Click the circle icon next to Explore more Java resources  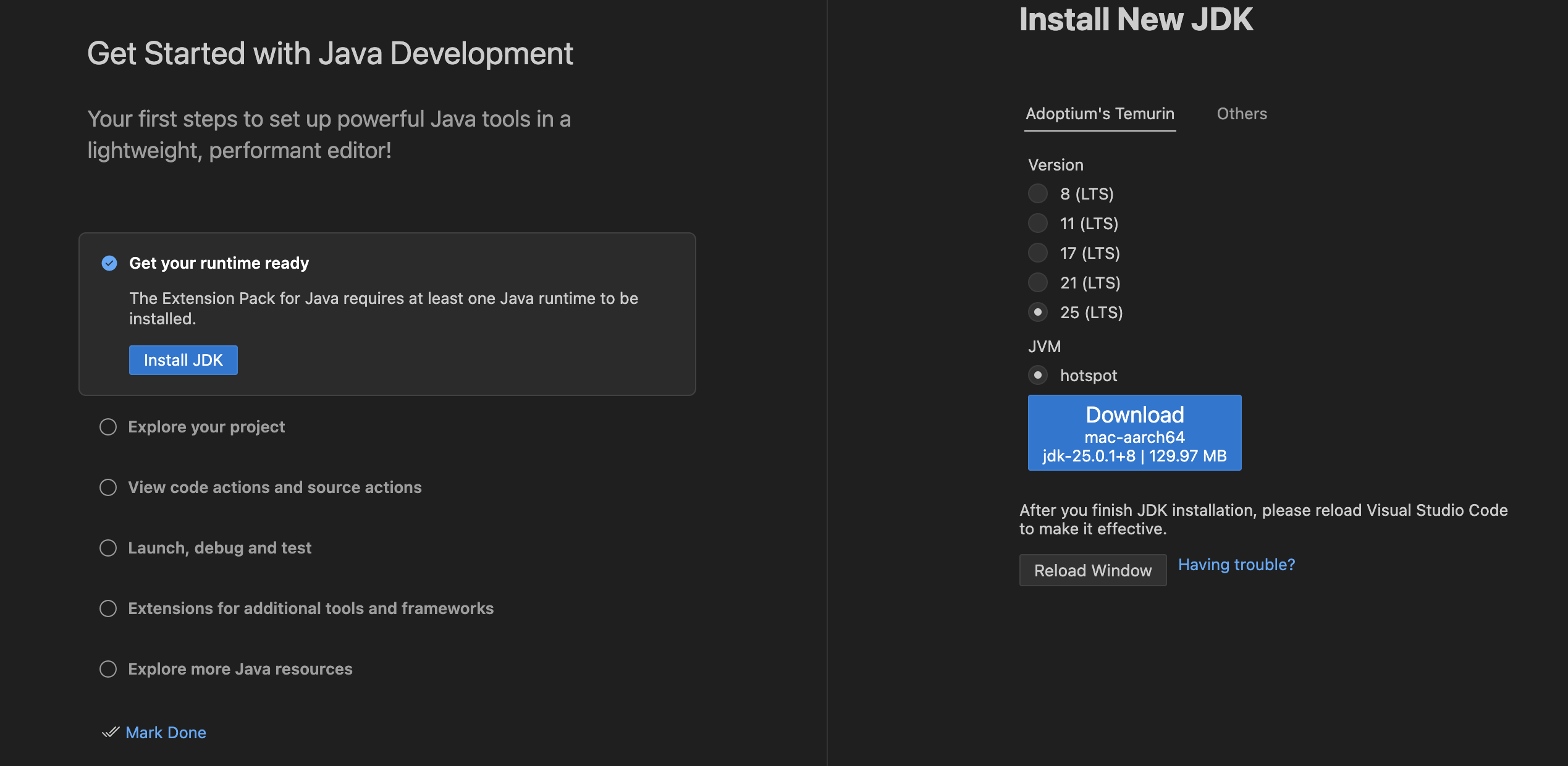[108, 669]
